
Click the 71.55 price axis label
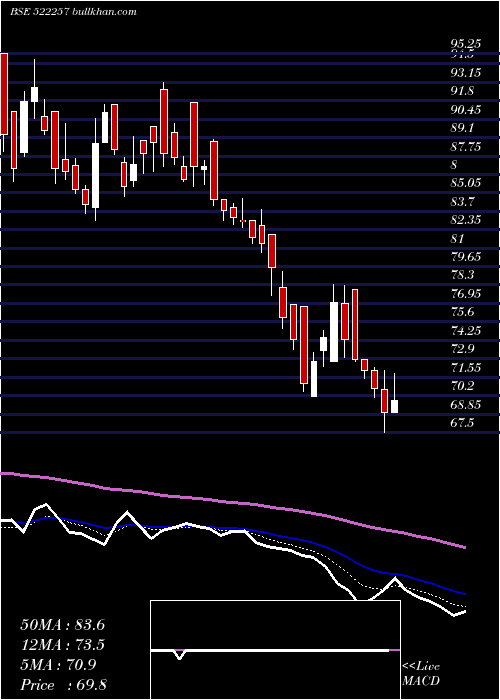click(466, 367)
